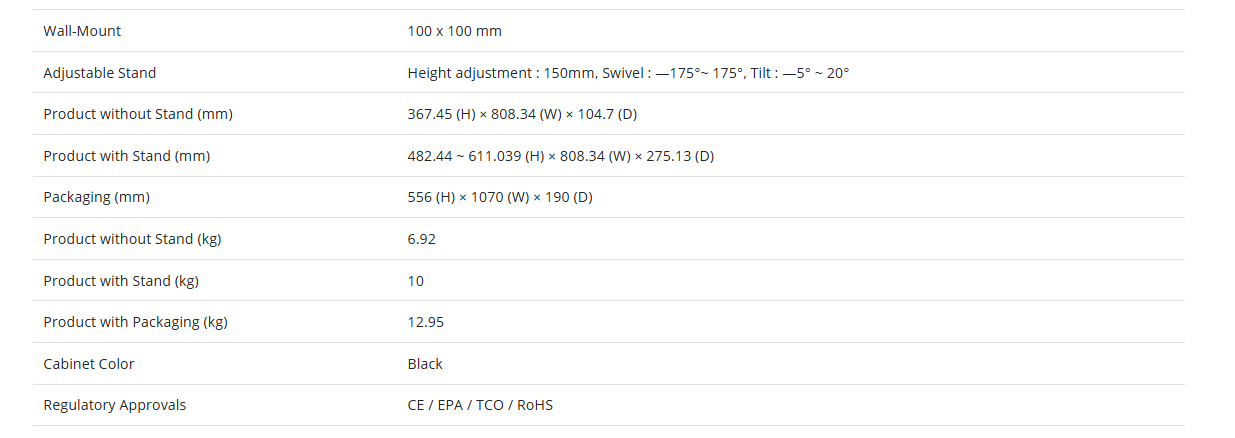Click the 12.95 weight value

click(x=425, y=322)
